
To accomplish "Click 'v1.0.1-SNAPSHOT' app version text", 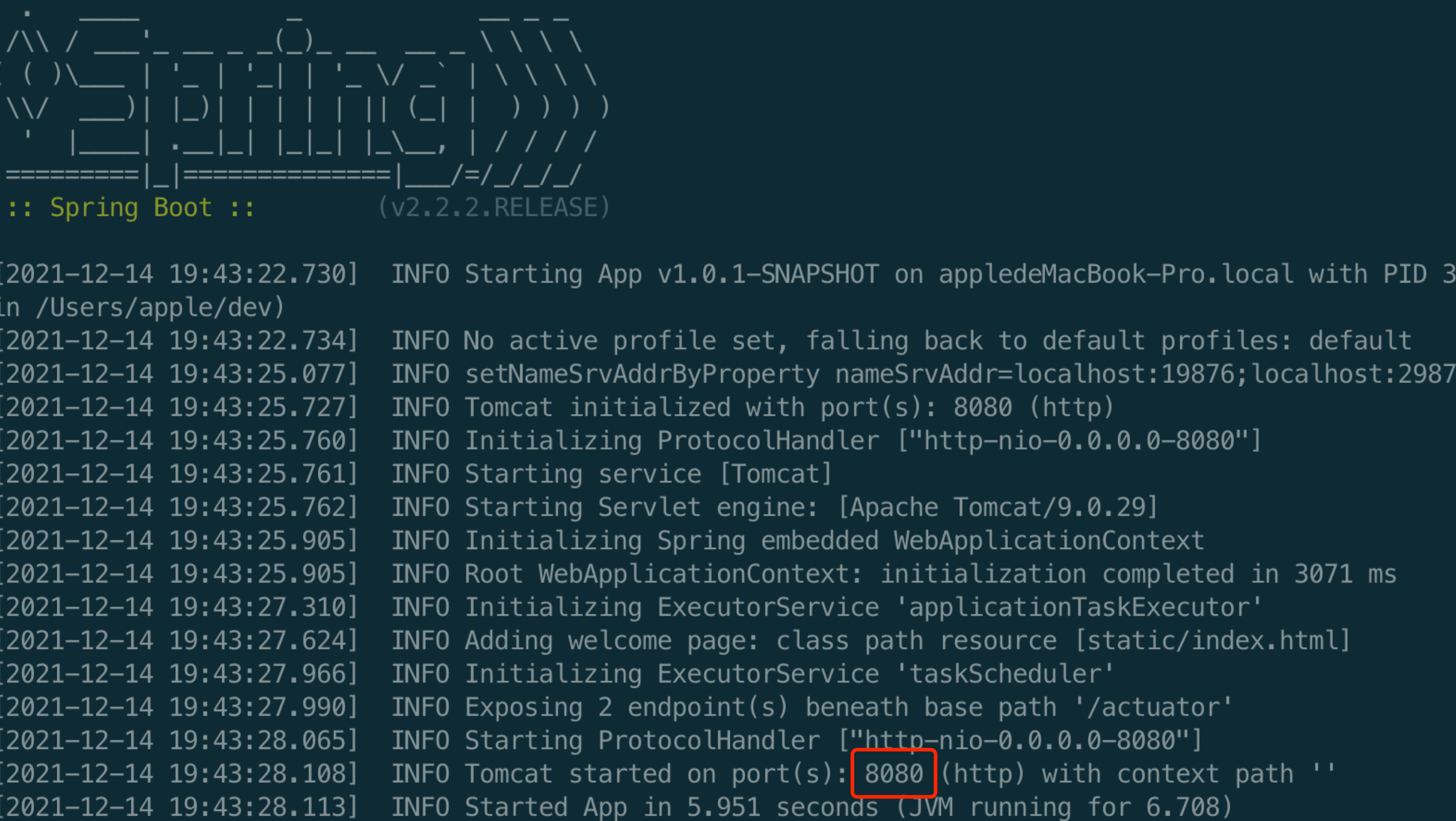I will pyautogui.click(x=768, y=274).
